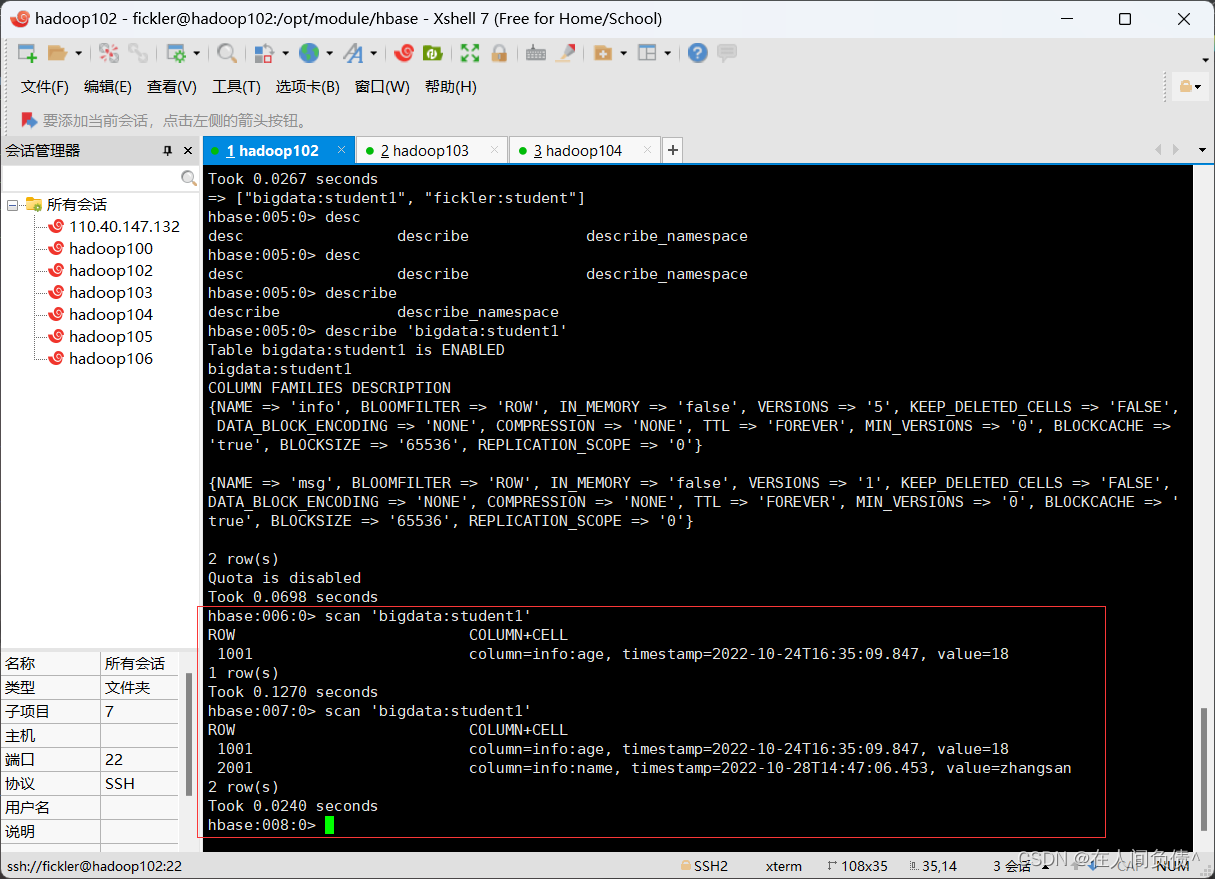
Task: Open help via blue question icon
Action: pos(698,53)
